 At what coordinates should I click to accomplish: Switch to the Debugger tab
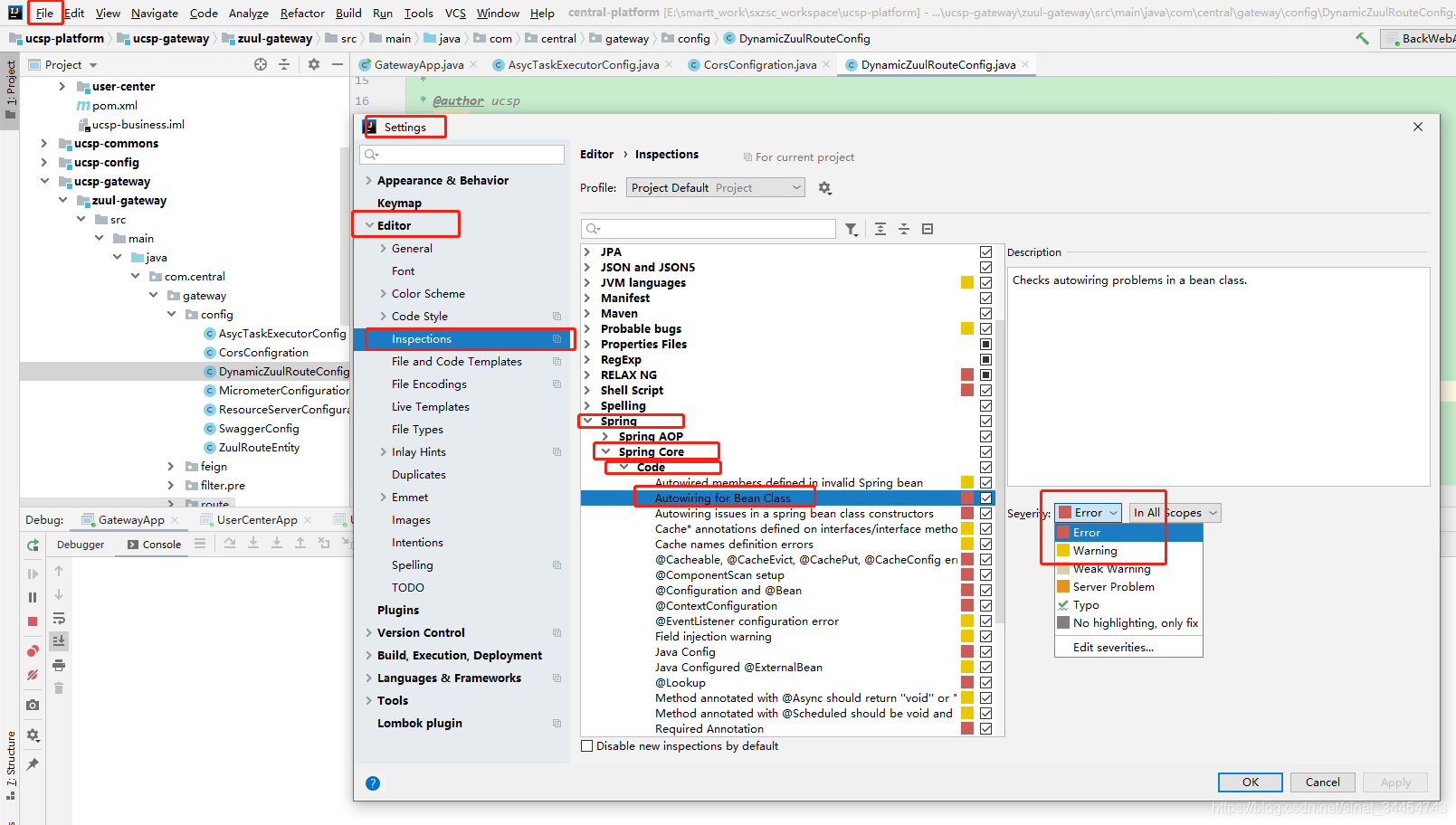coord(81,545)
